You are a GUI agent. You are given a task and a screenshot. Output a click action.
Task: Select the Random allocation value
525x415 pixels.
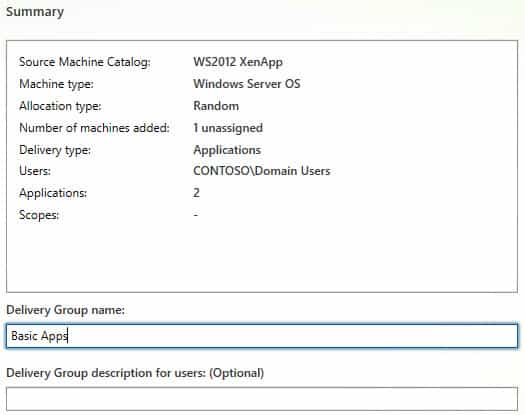216,106
